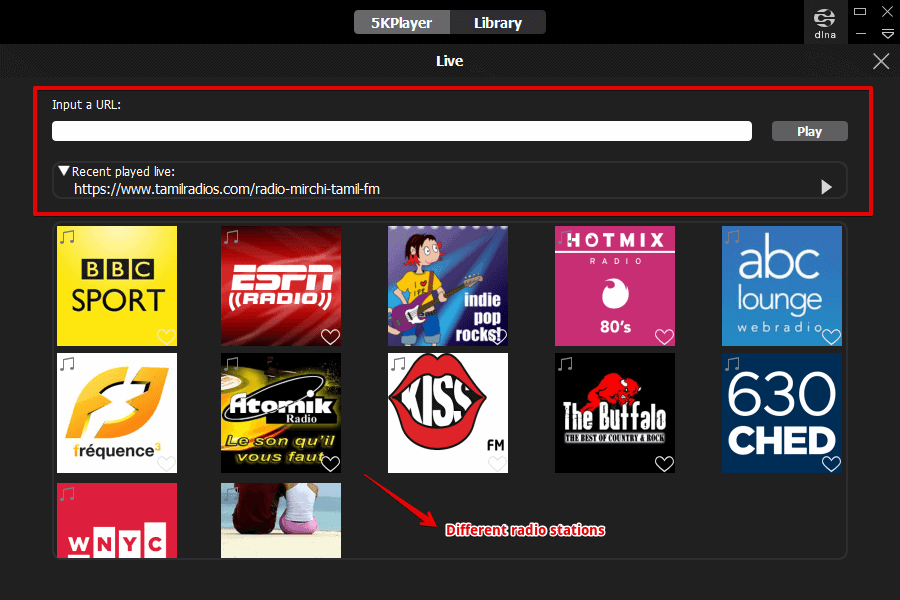Focus the Input a URL text field
The width and height of the screenshot is (900, 600).
coord(402,131)
